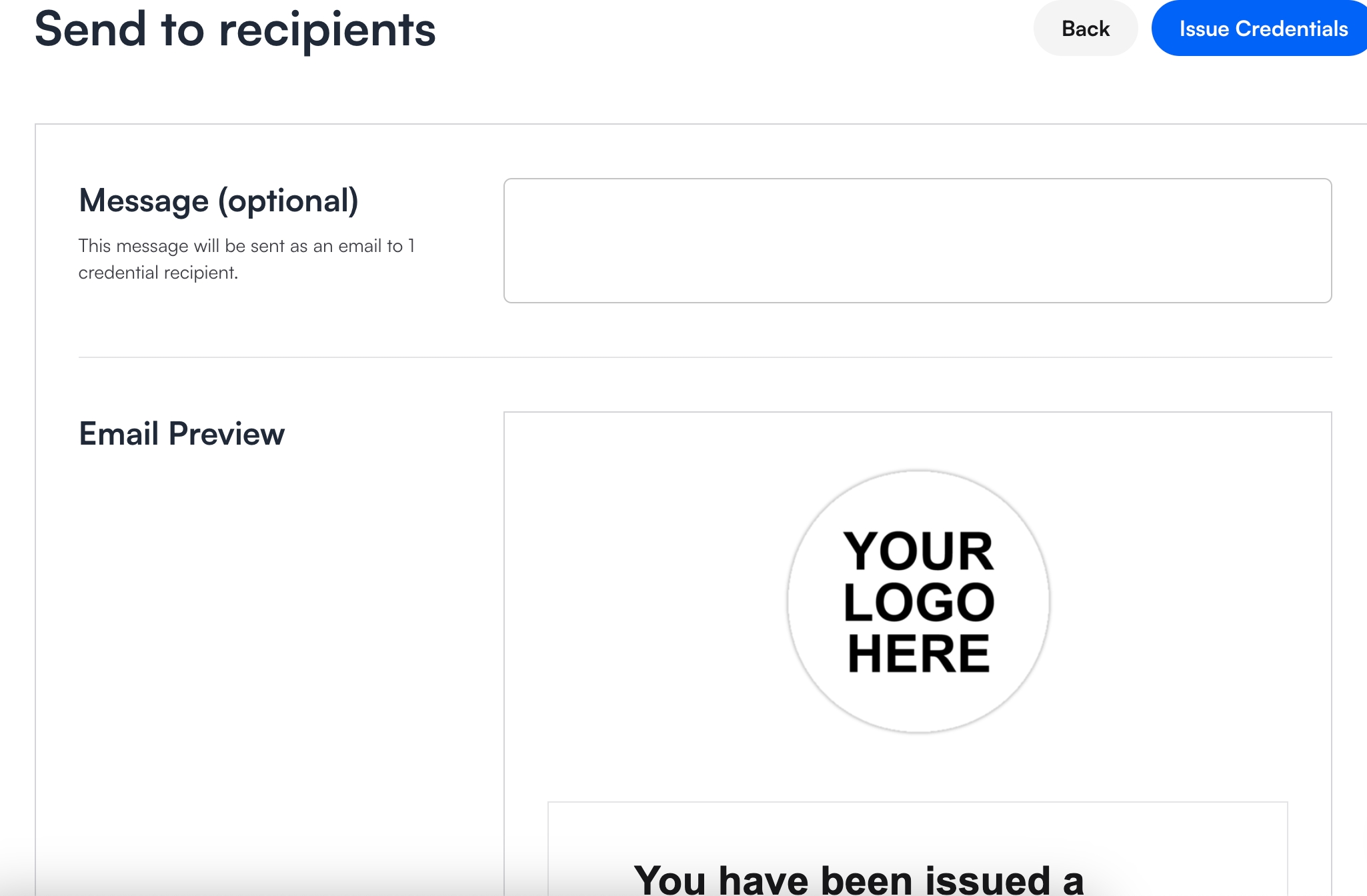Viewport: 1367px width, 896px height.
Task: Click the word HERE in the logo
Action: pyautogui.click(x=918, y=653)
